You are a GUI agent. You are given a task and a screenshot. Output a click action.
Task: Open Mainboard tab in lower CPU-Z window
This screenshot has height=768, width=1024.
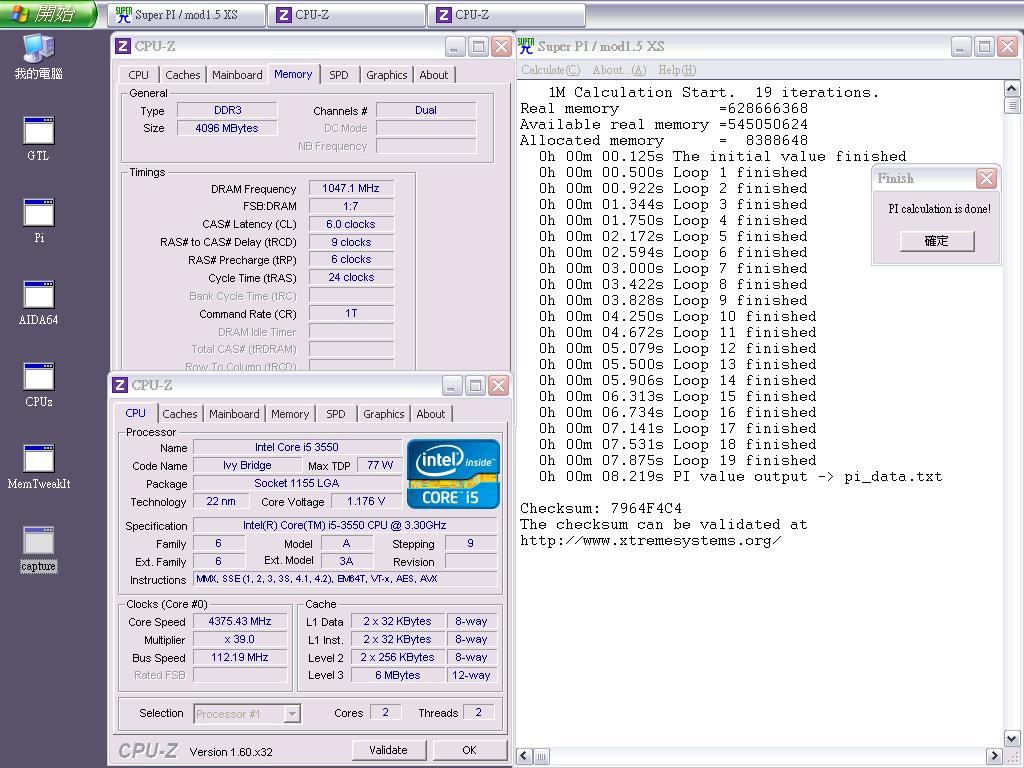tap(234, 414)
